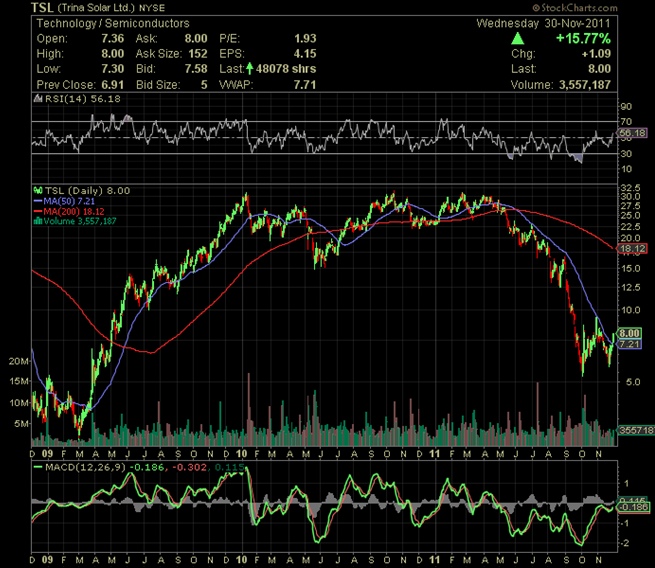
Task: Click the blue line marker before MA(50)
Action: [38, 201]
